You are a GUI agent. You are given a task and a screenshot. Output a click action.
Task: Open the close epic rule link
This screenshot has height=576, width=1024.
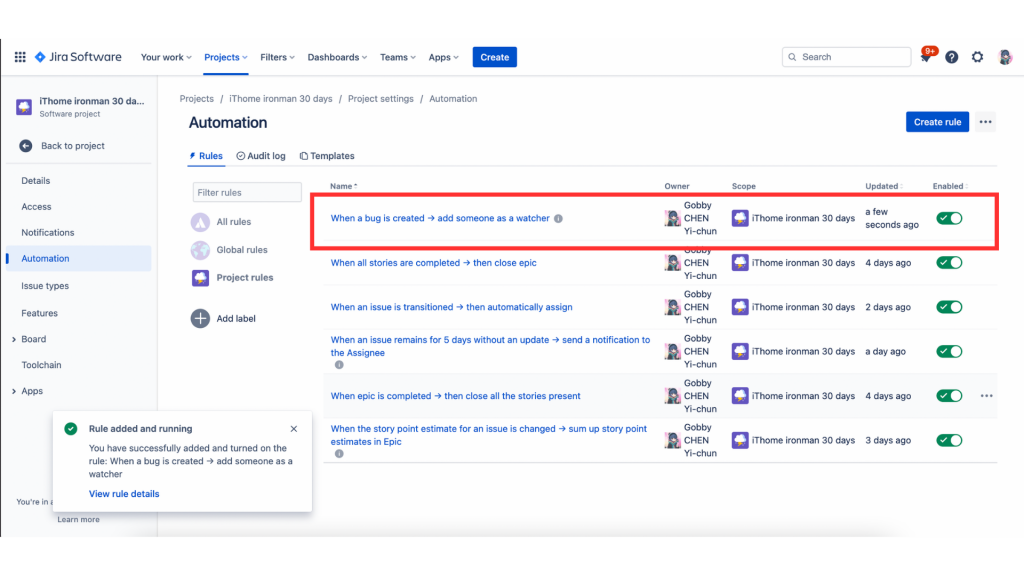tap(434, 263)
